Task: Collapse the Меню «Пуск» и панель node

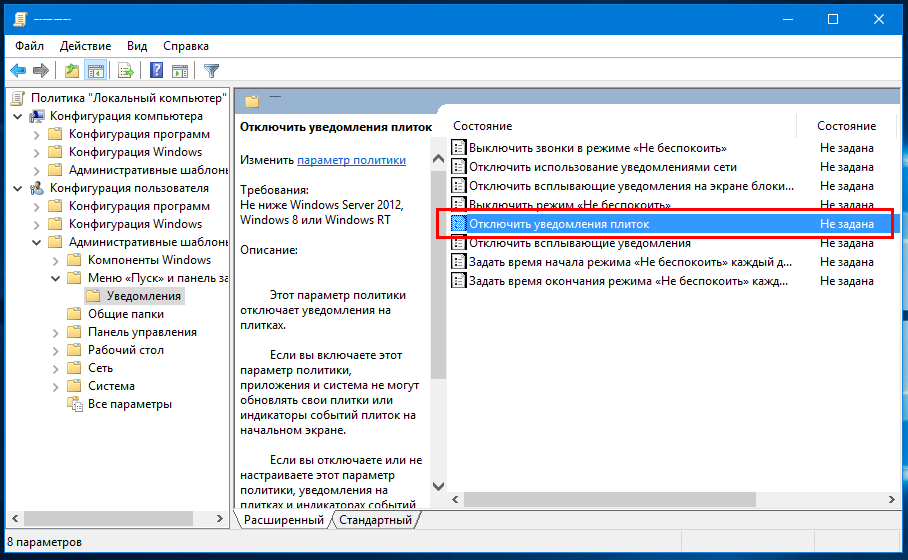Action: [x=56, y=279]
